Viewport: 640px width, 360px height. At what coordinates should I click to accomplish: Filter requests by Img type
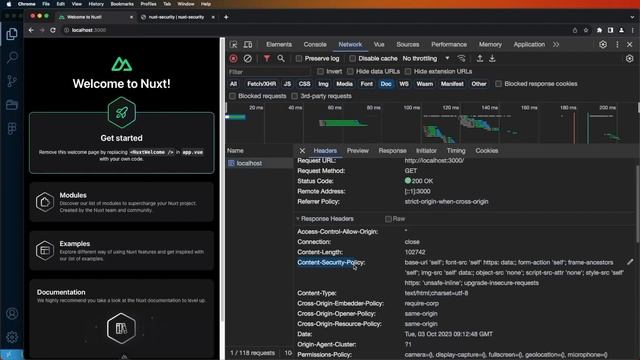click(x=323, y=84)
